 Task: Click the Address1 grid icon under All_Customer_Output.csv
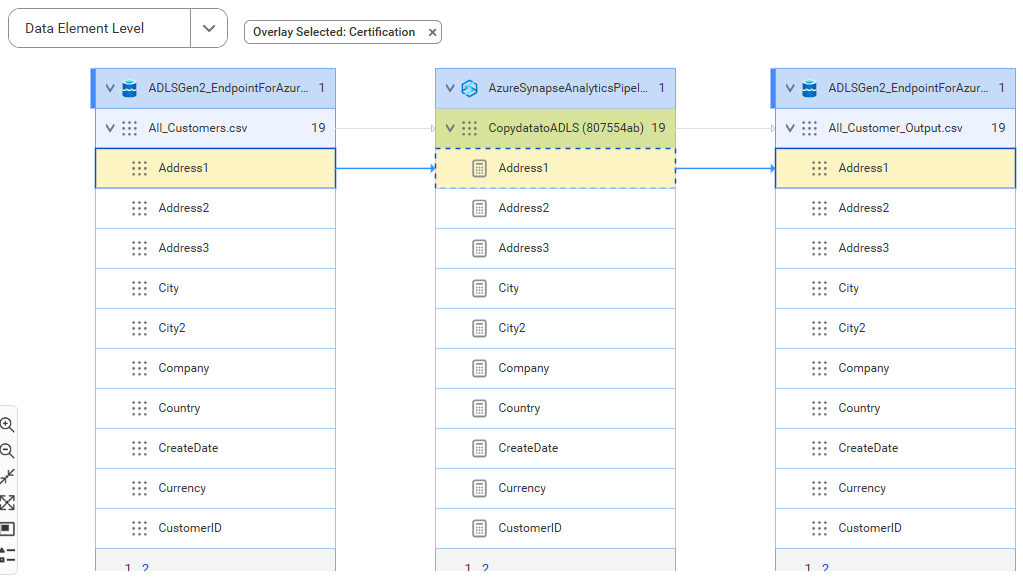point(819,168)
